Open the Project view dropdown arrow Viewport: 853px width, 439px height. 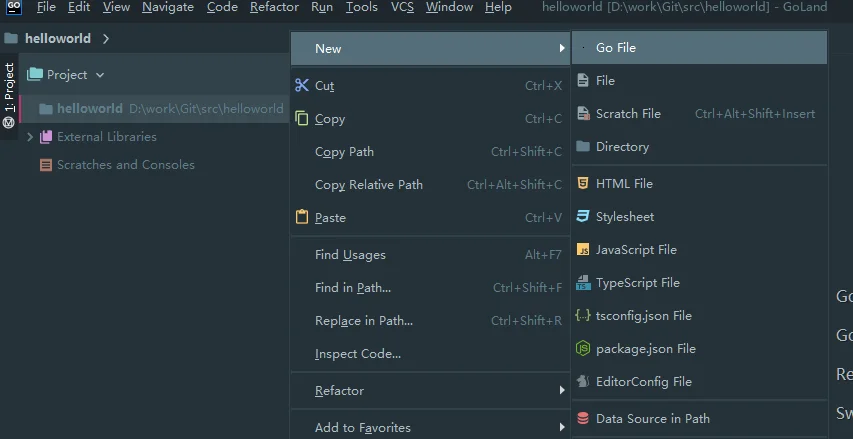coord(100,75)
